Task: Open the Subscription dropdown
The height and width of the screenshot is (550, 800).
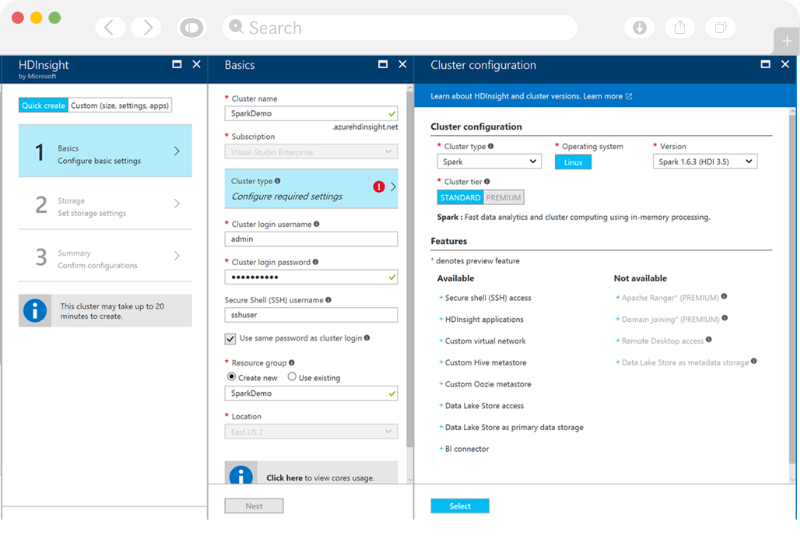Action: (x=311, y=152)
